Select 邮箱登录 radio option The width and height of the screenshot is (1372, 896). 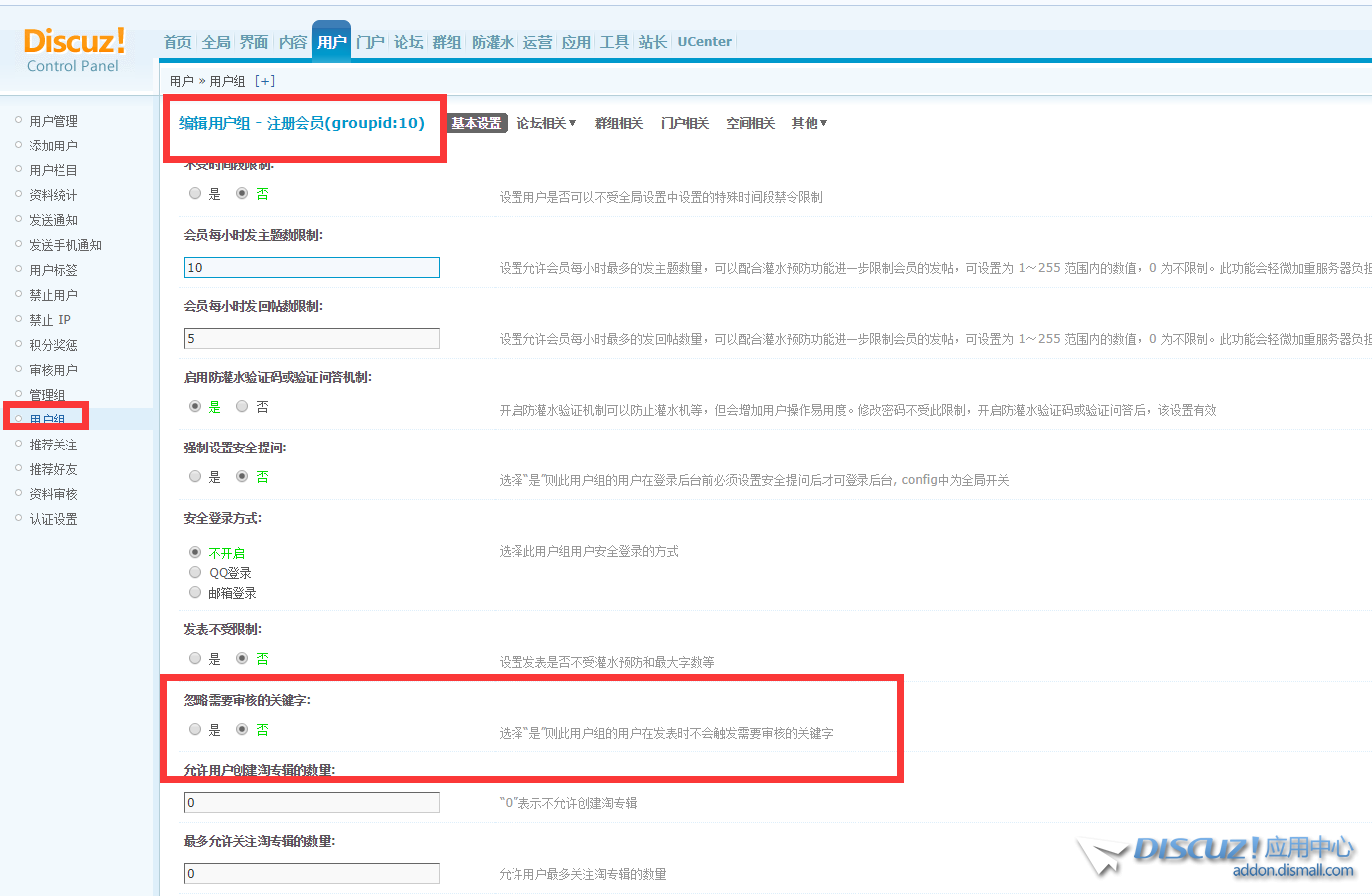coord(195,593)
